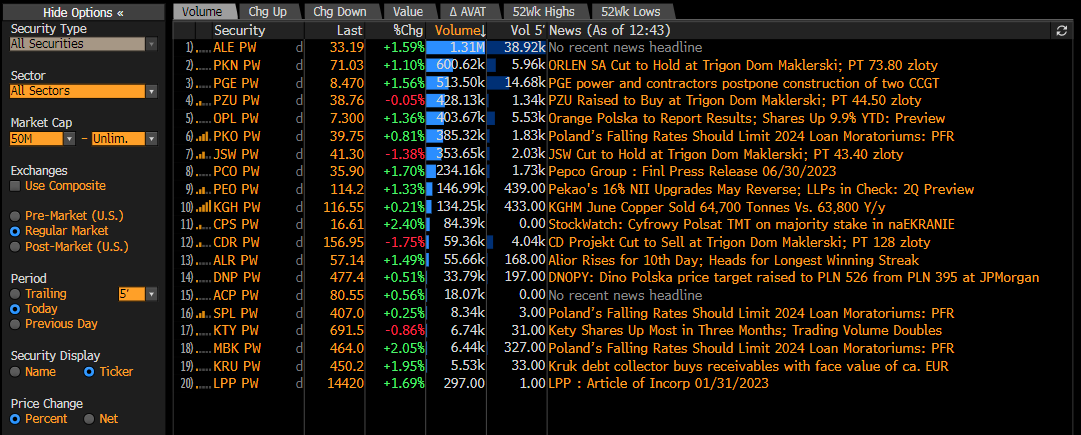Open chart icon for JSW PW row
Viewport: 1081px width, 435px height.
203,154
